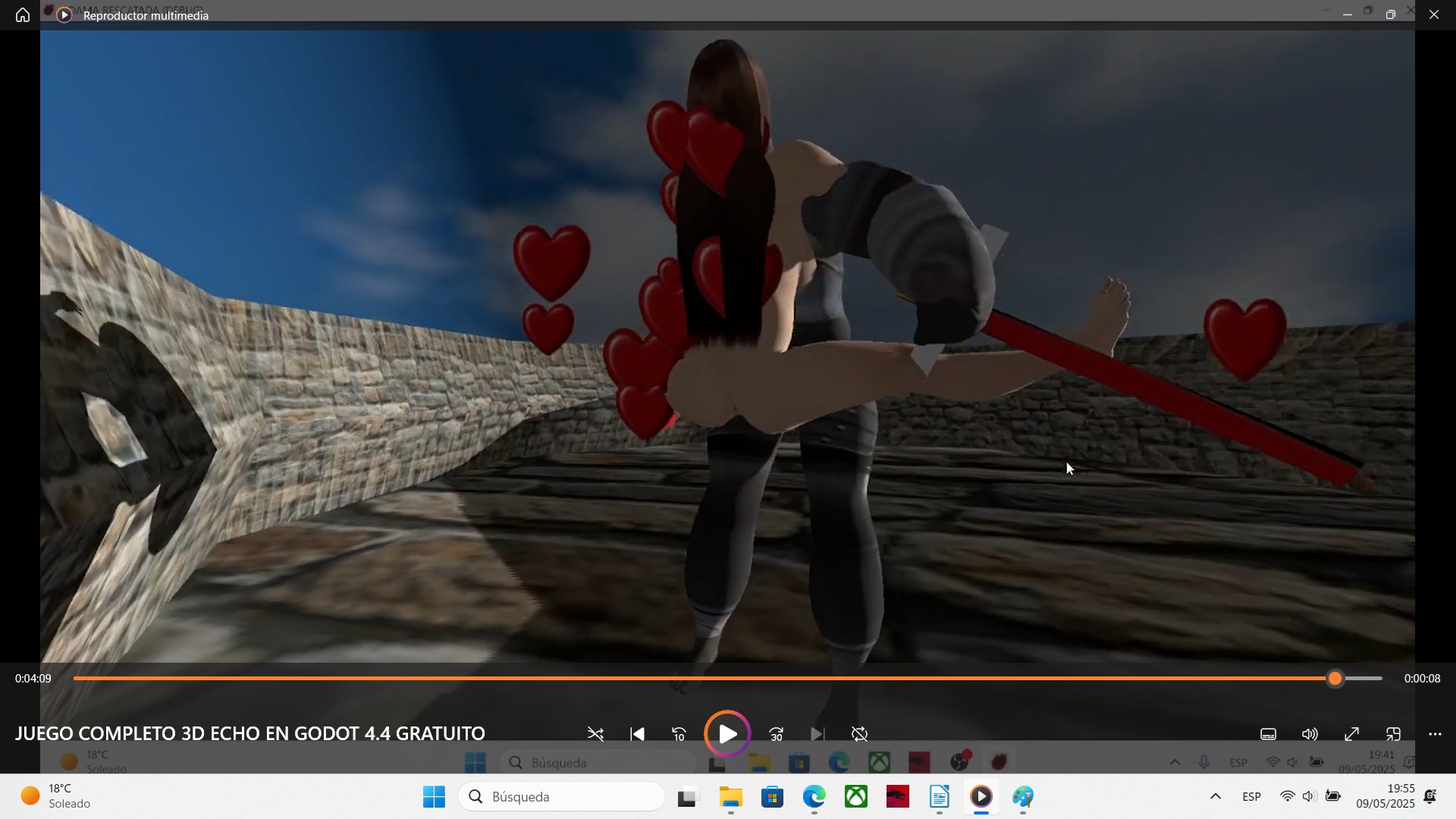The image size is (1456, 819).
Task: Open more options ellipsis menu
Action: point(1435,734)
